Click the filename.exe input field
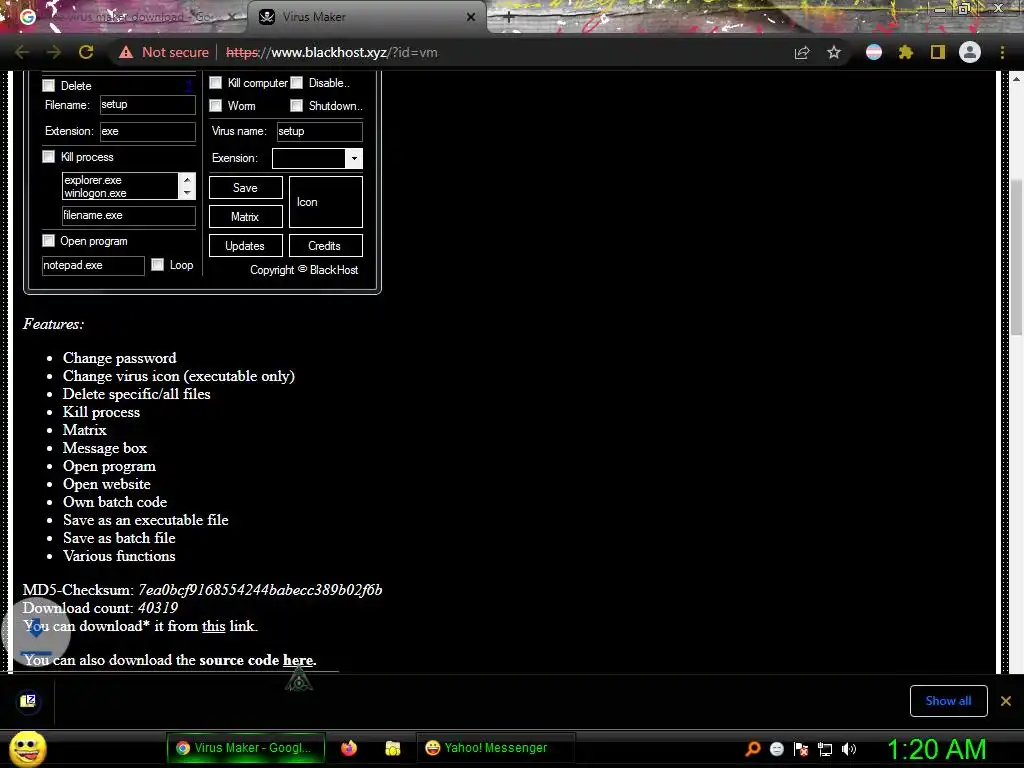Image resolution: width=1024 pixels, height=768 pixels. (129, 216)
